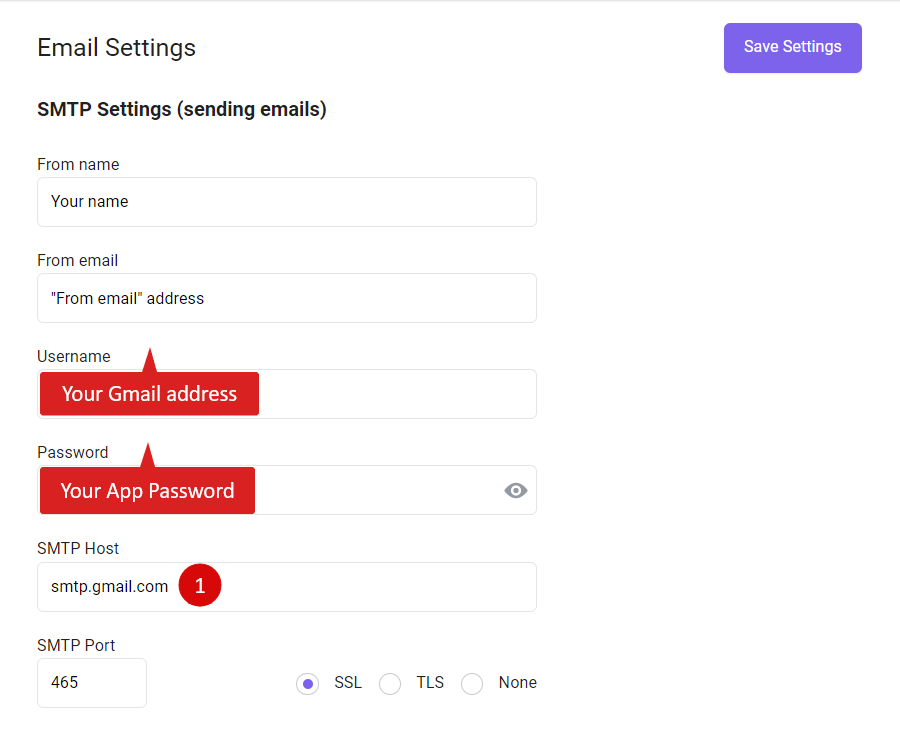Choose the TLS encryption radio button

point(390,684)
